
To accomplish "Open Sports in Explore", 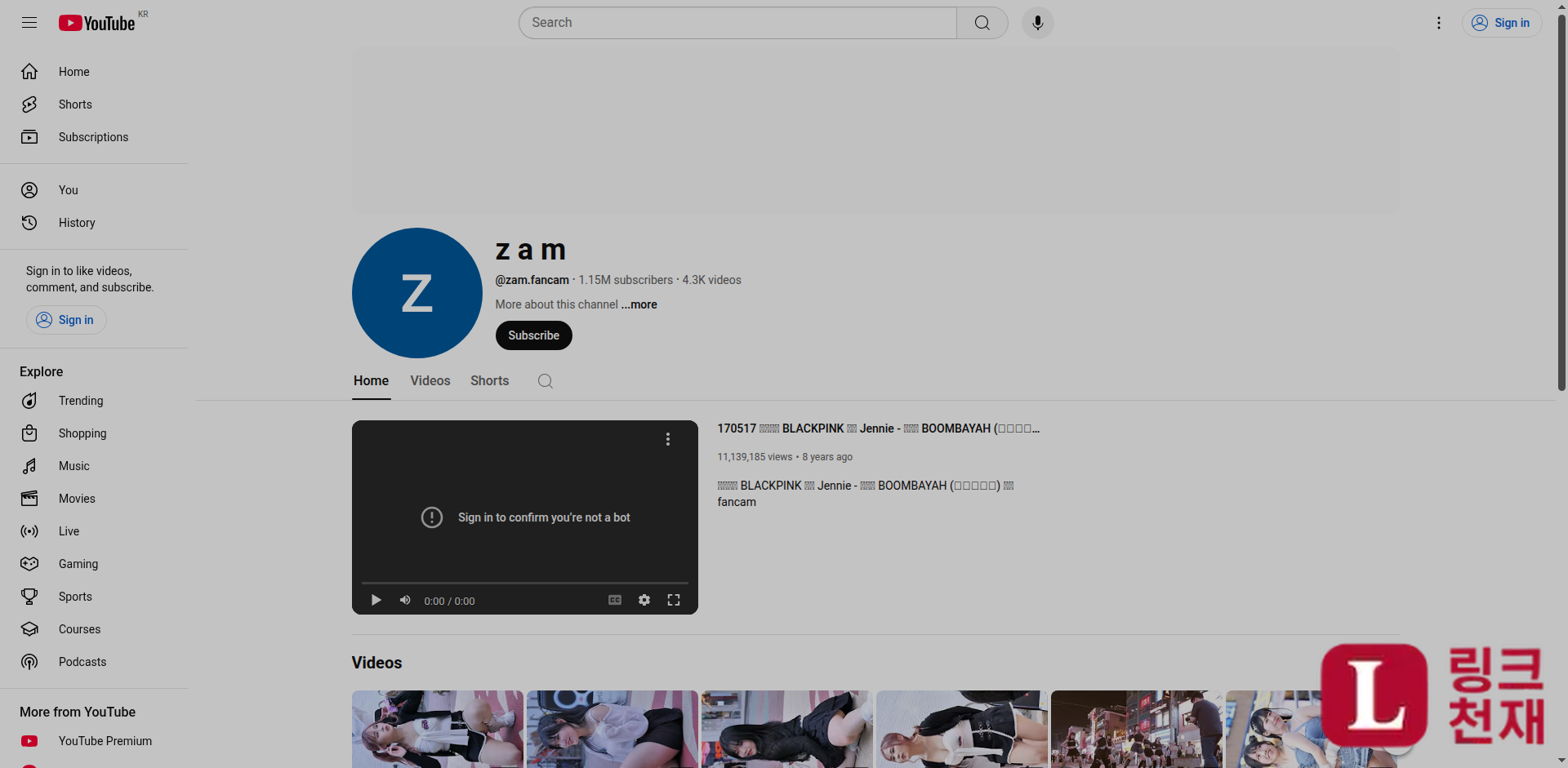I will tap(94, 597).
